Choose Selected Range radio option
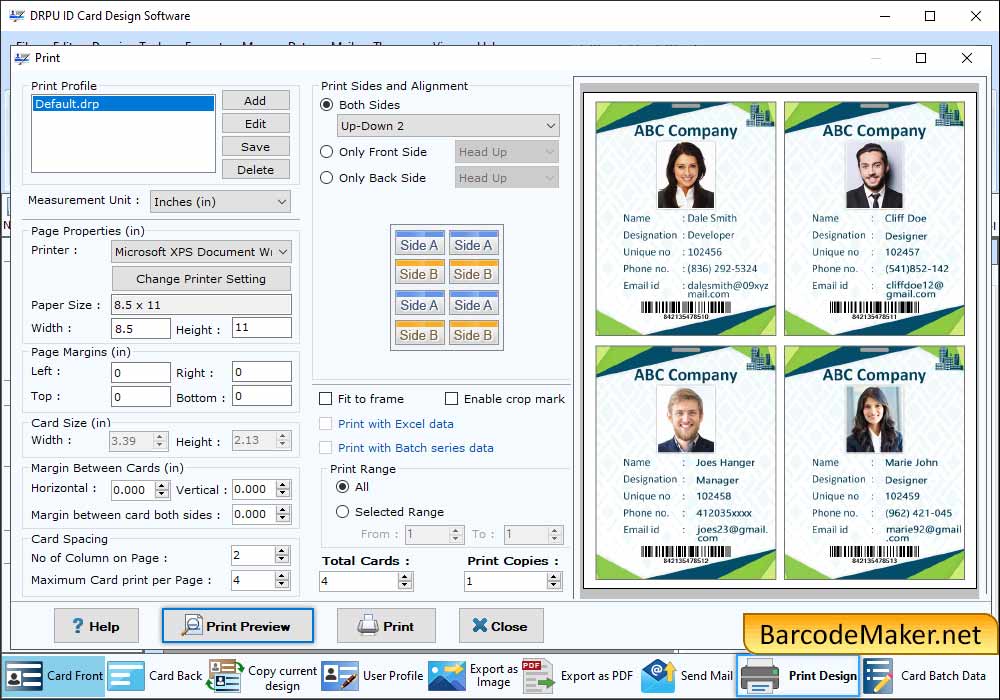Image resolution: width=1000 pixels, height=700 pixels. [342, 512]
